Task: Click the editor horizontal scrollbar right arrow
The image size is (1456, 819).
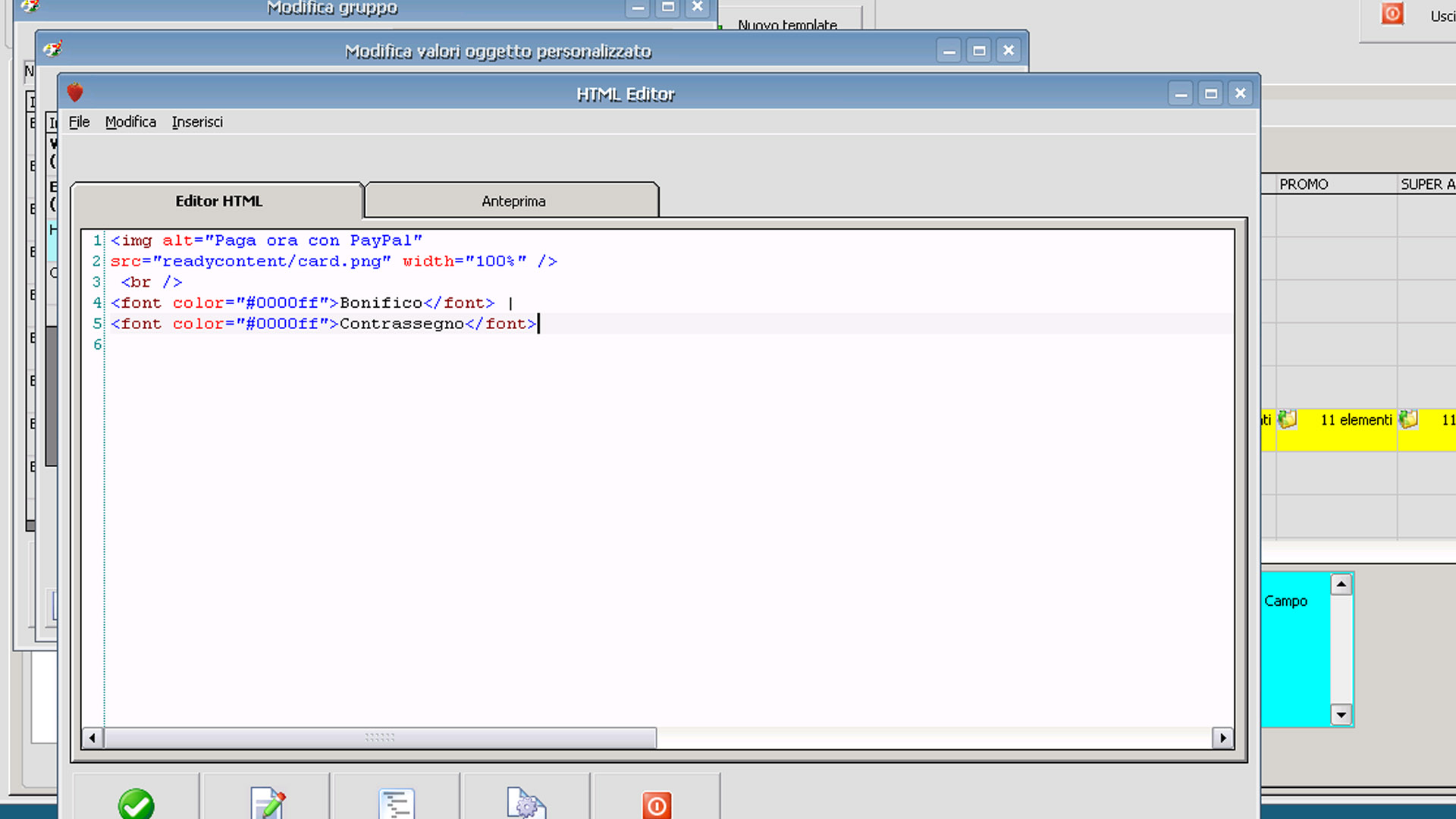Action: click(1222, 738)
